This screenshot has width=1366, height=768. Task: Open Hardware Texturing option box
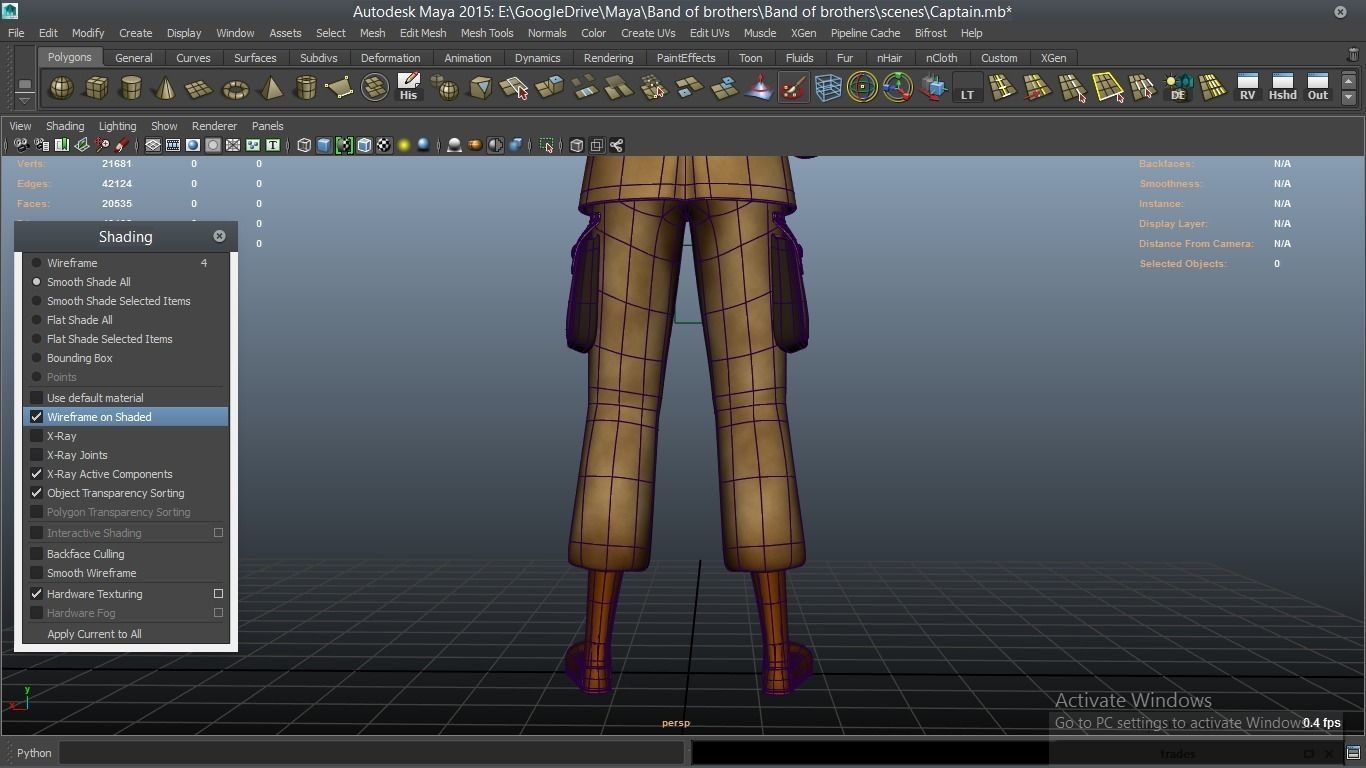click(218, 594)
